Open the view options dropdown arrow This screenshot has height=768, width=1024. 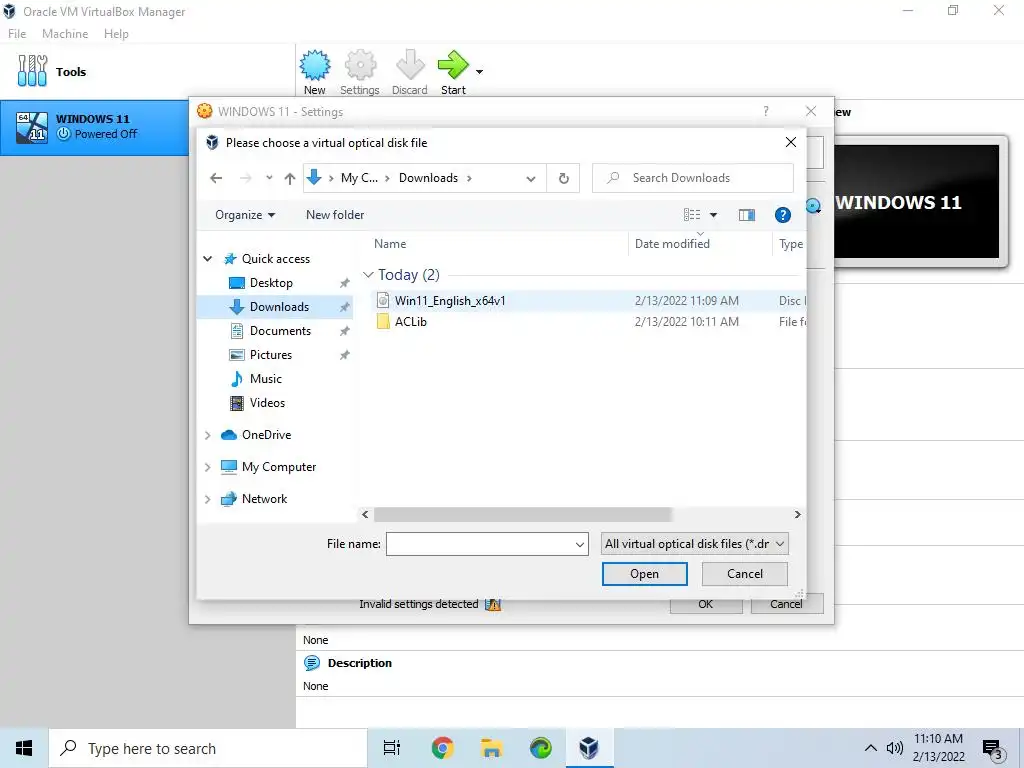click(713, 215)
